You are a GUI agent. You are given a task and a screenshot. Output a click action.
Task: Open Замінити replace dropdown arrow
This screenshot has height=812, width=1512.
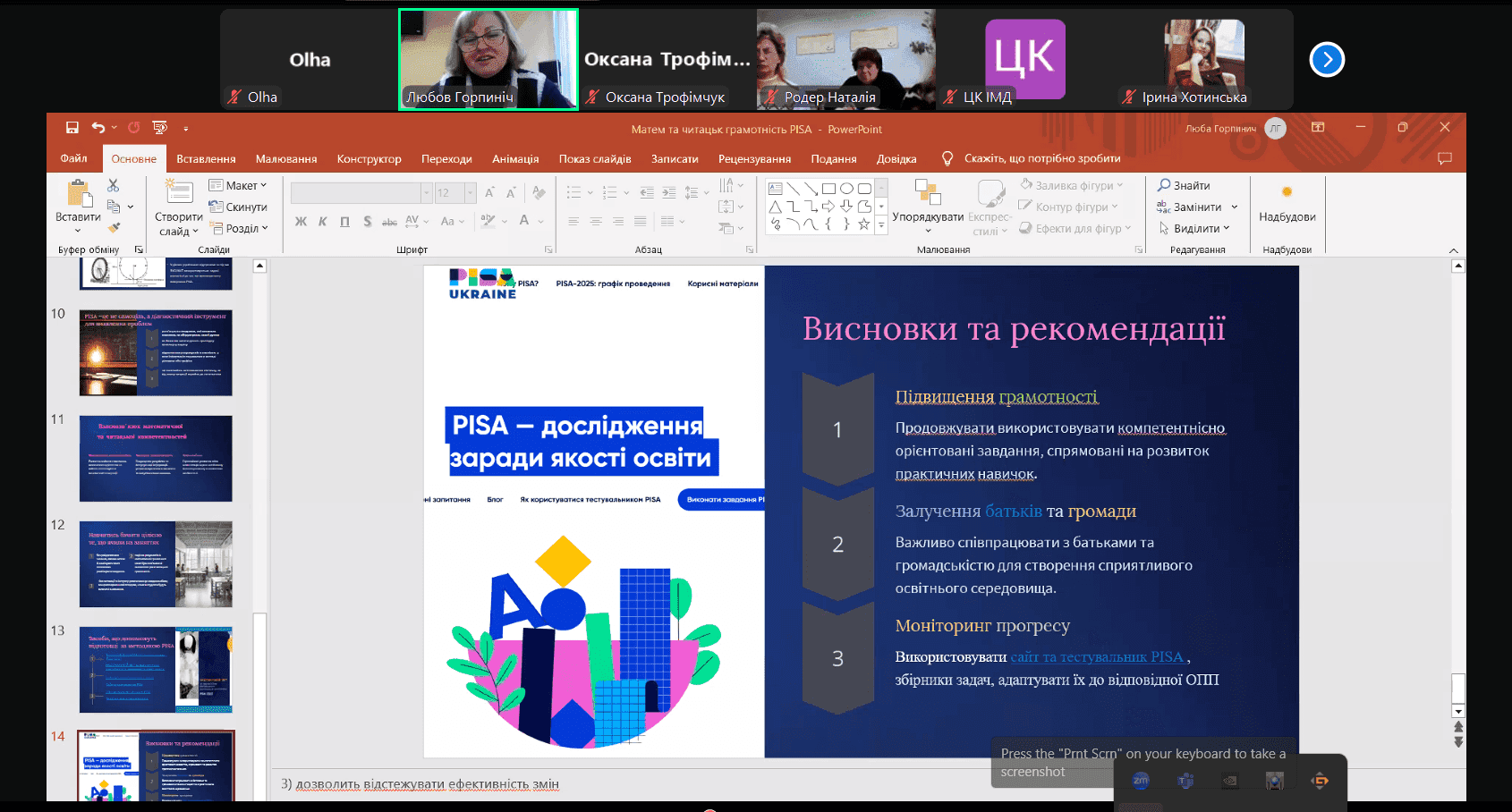[x=1235, y=207]
